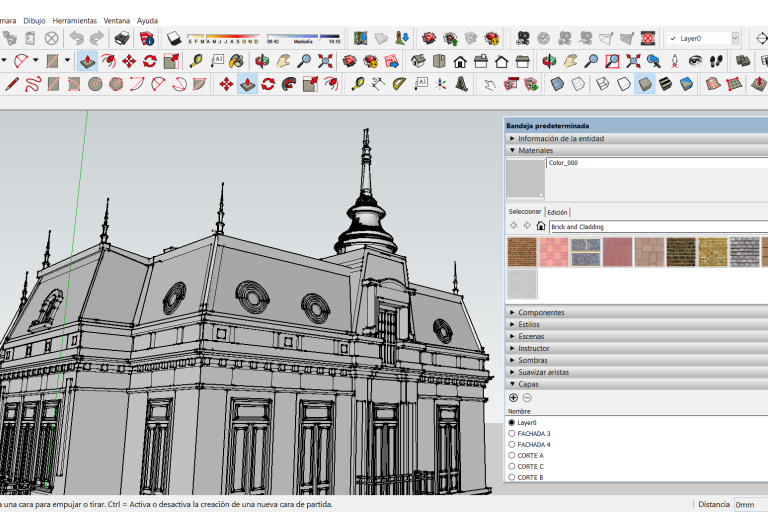Open the Brick and Cladding library dropdown
The height and width of the screenshot is (512, 768).
[x=658, y=226]
